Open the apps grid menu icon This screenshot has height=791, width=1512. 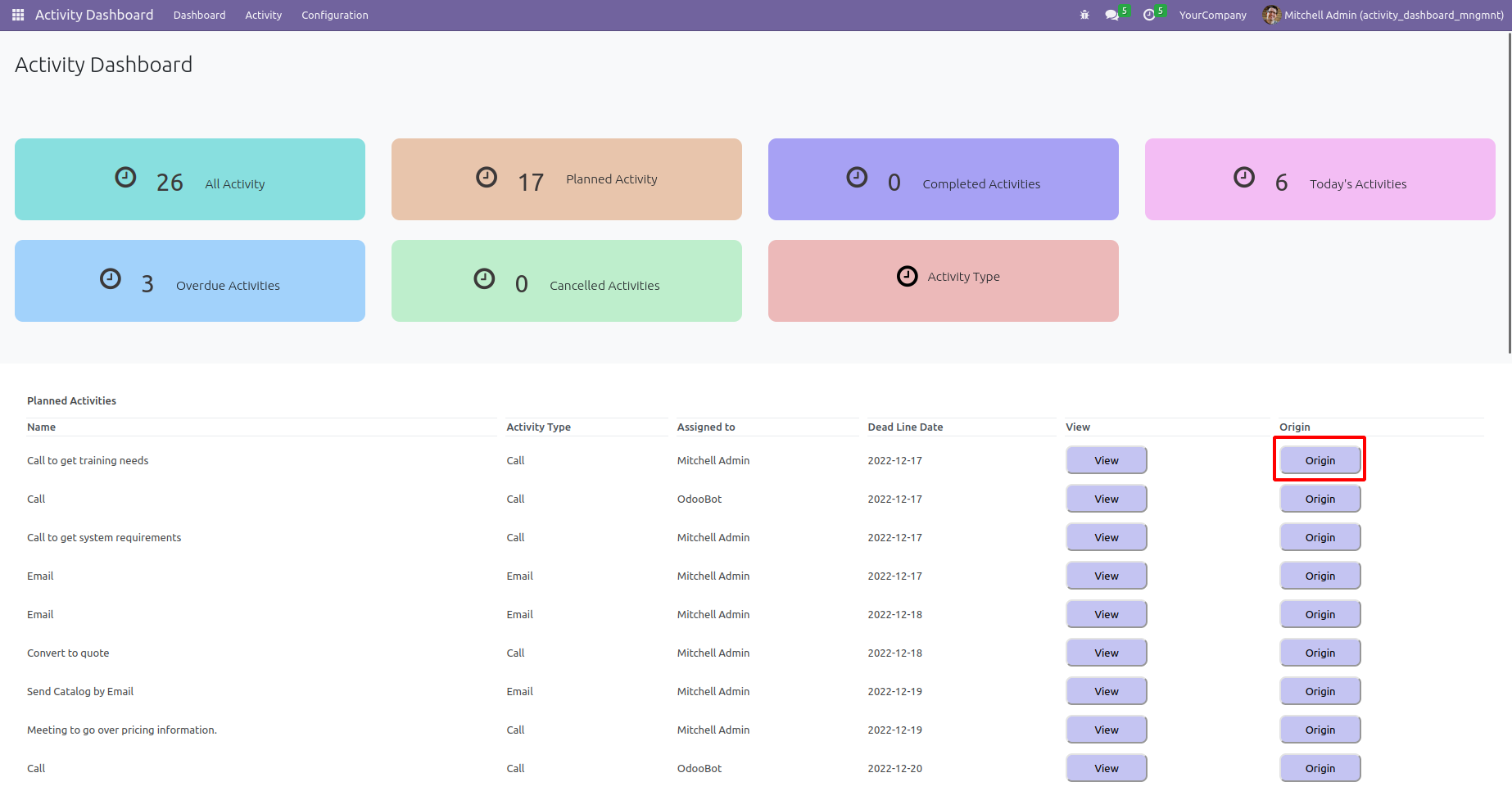pos(18,15)
